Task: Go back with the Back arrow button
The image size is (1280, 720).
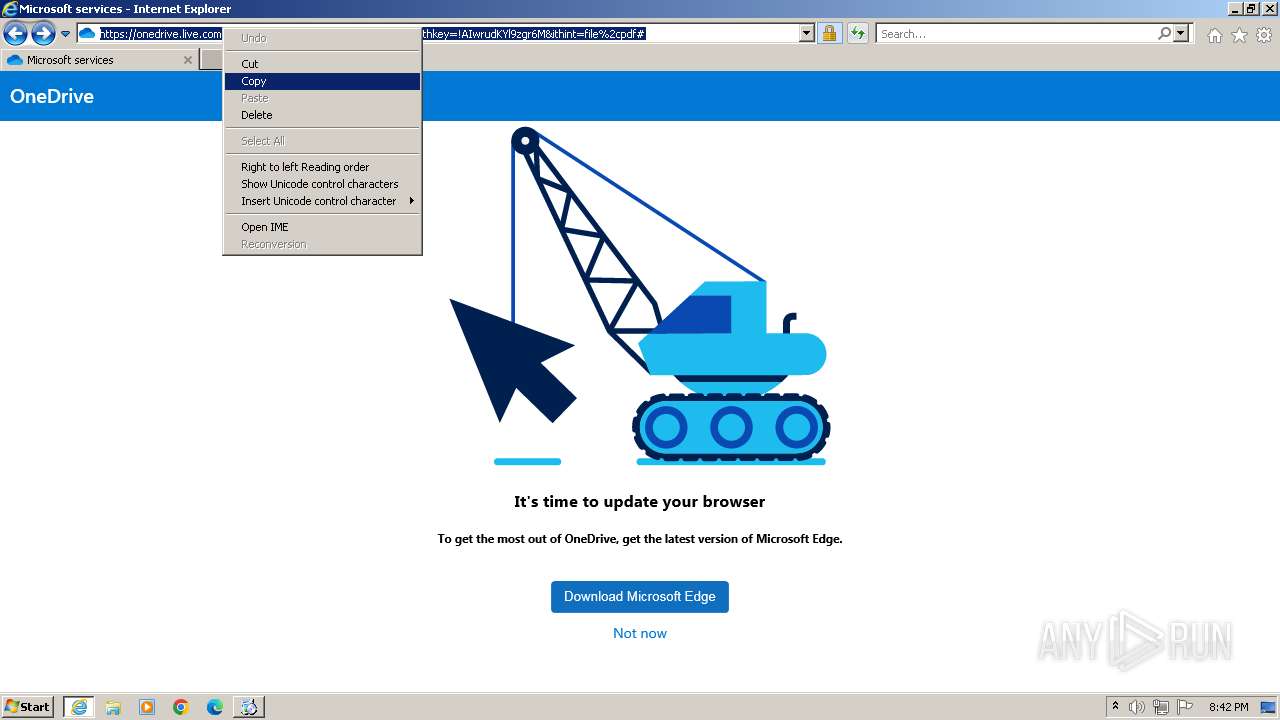Action: click(15, 34)
